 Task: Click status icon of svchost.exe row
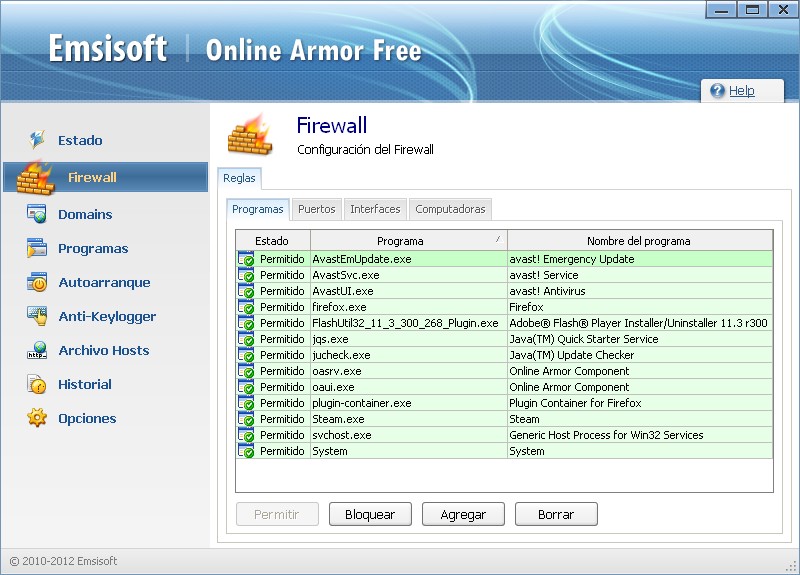coord(246,435)
